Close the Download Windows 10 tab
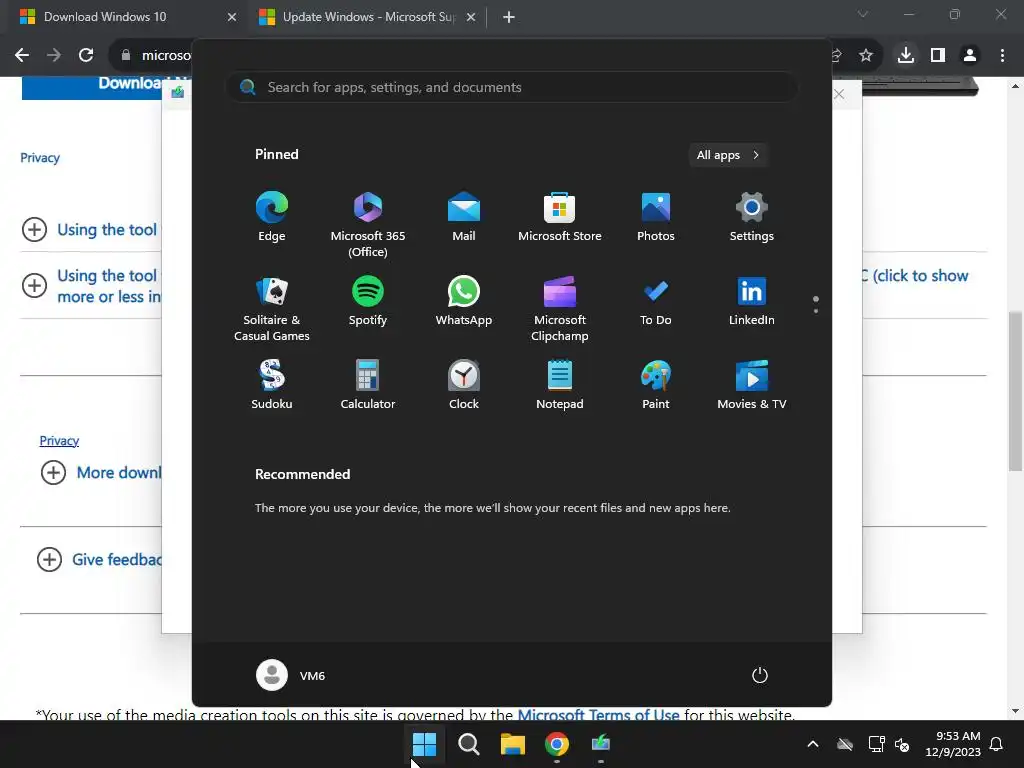1024x768 pixels. click(232, 17)
